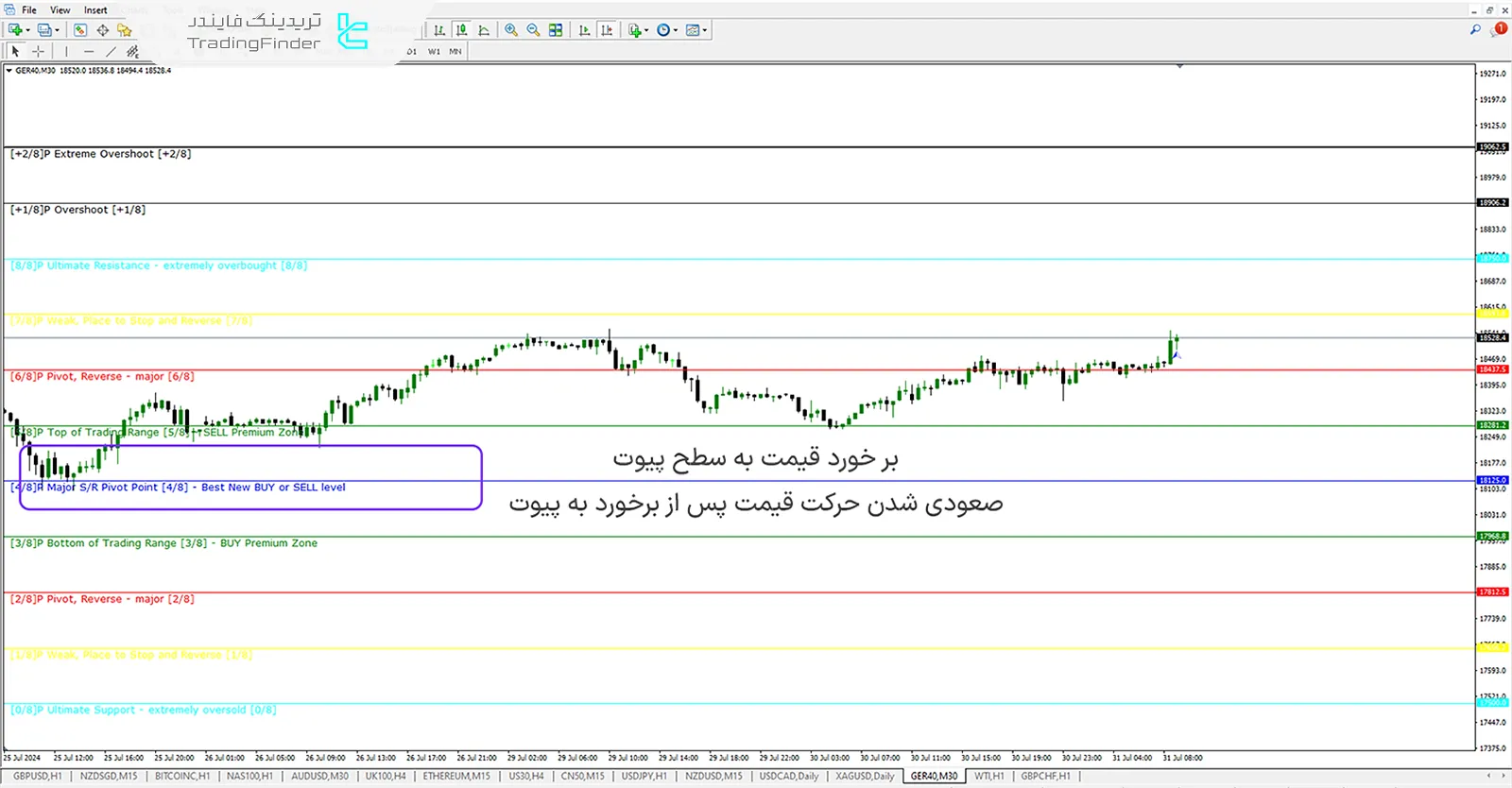The width and height of the screenshot is (1512, 788).
Task: Switch to the BITCOINC,H1 chart tab
Action: 182,777
